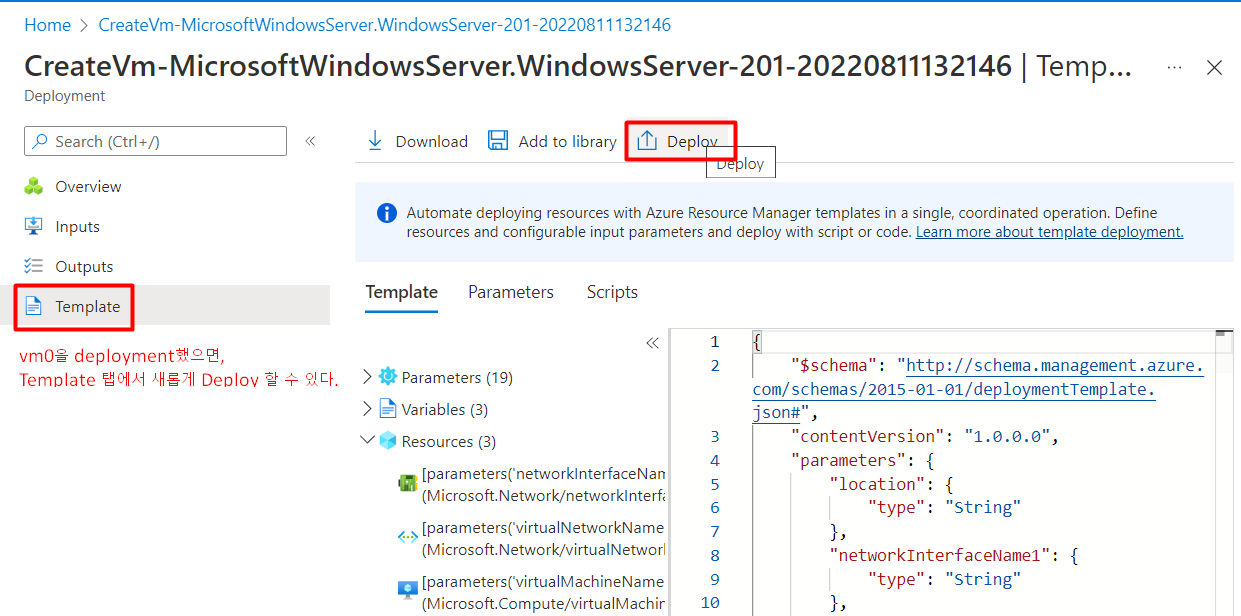Click the Template document icon in sidebar
1241x616 pixels.
point(34,306)
